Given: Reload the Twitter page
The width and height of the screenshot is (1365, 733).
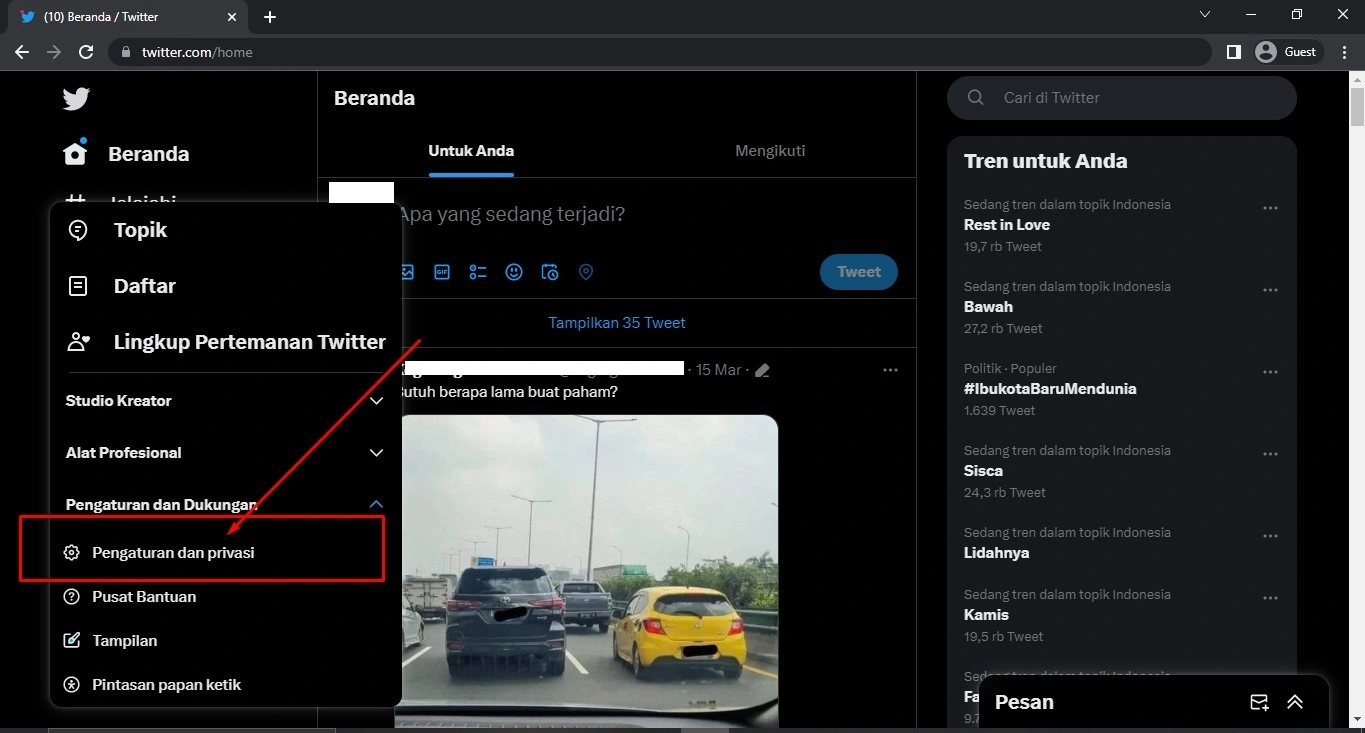Looking at the screenshot, I should click(86, 52).
